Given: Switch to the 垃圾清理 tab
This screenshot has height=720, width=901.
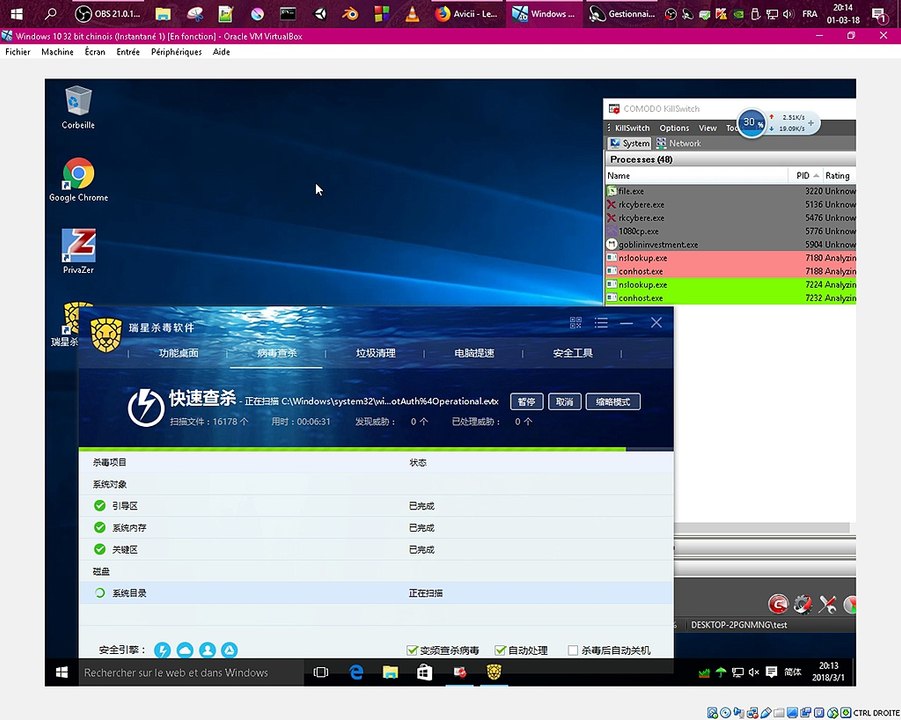Looking at the screenshot, I should 375,353.
